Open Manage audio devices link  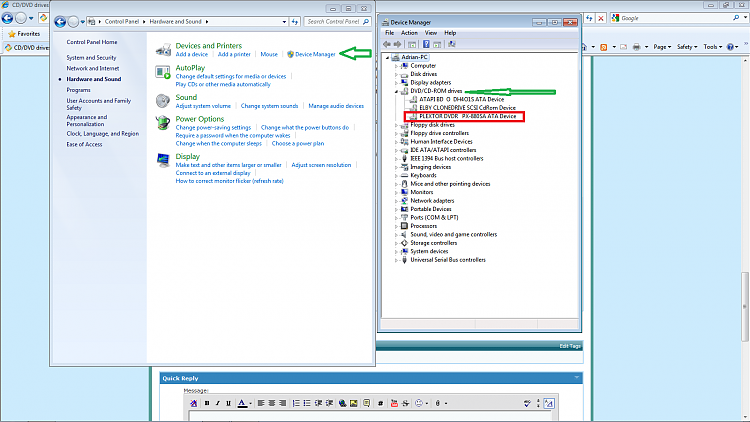click(336, 106)
